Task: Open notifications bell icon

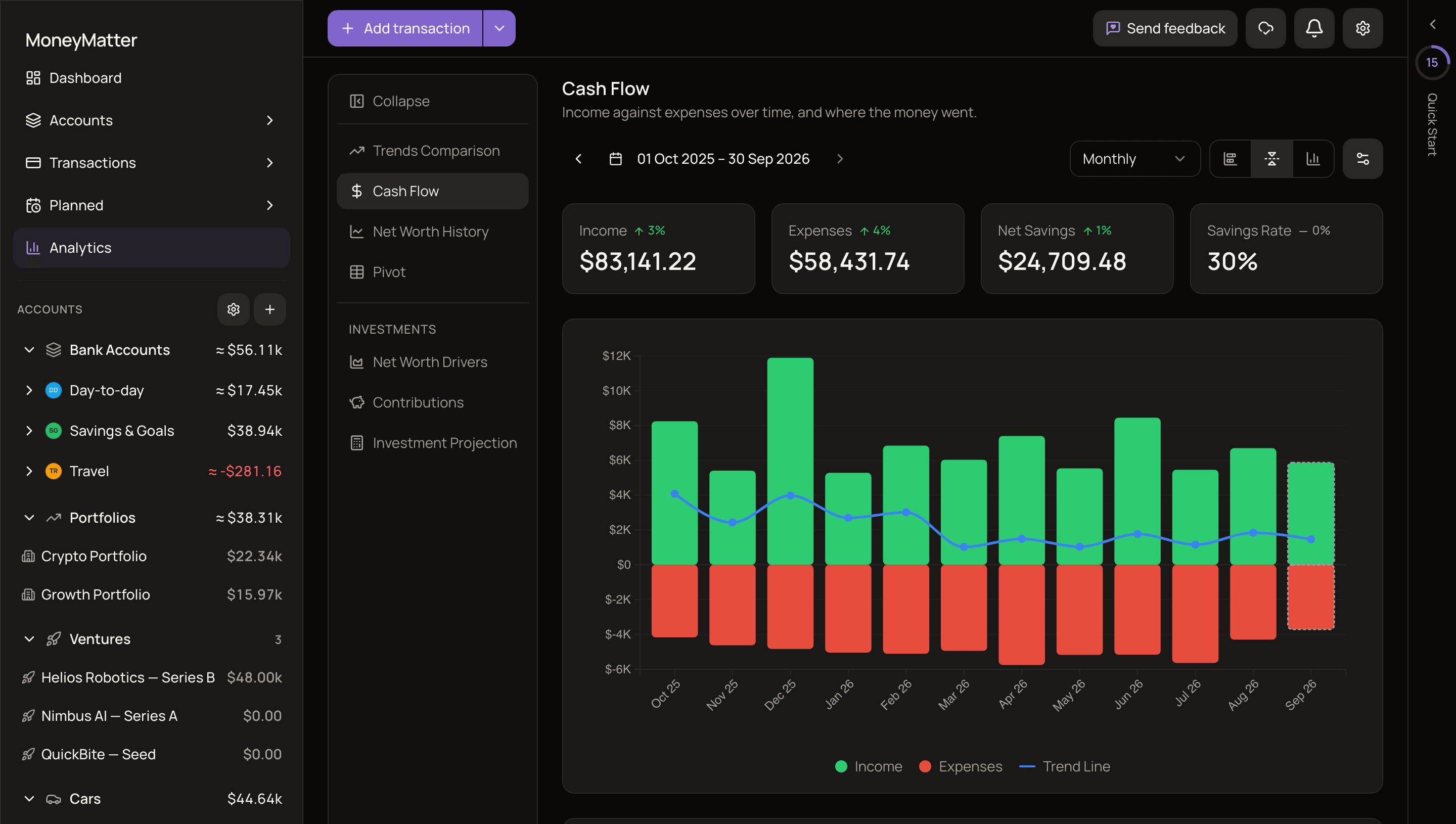Action: click(x=1314, y=28)
